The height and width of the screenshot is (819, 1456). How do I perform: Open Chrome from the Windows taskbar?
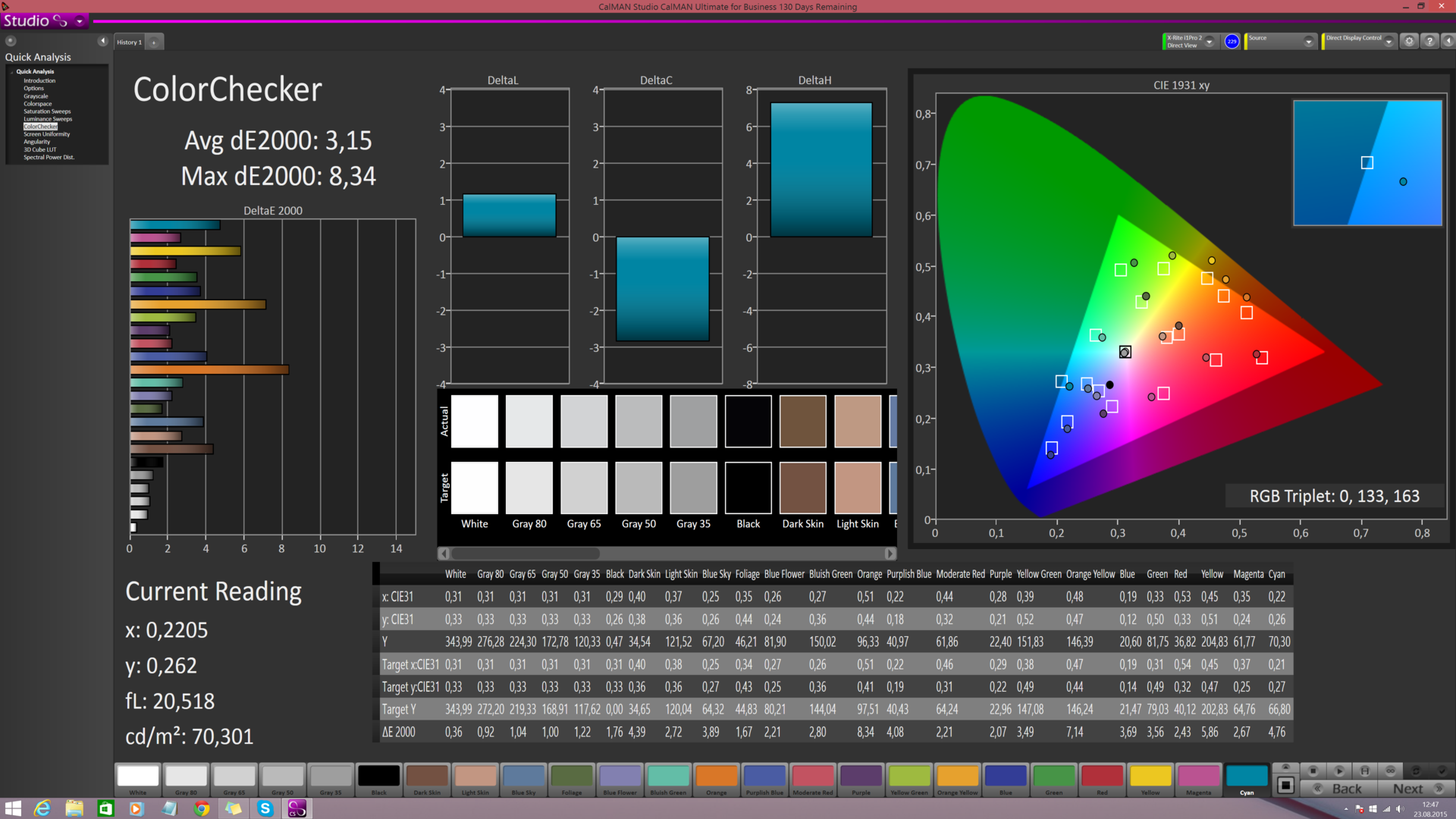[201, 808]
